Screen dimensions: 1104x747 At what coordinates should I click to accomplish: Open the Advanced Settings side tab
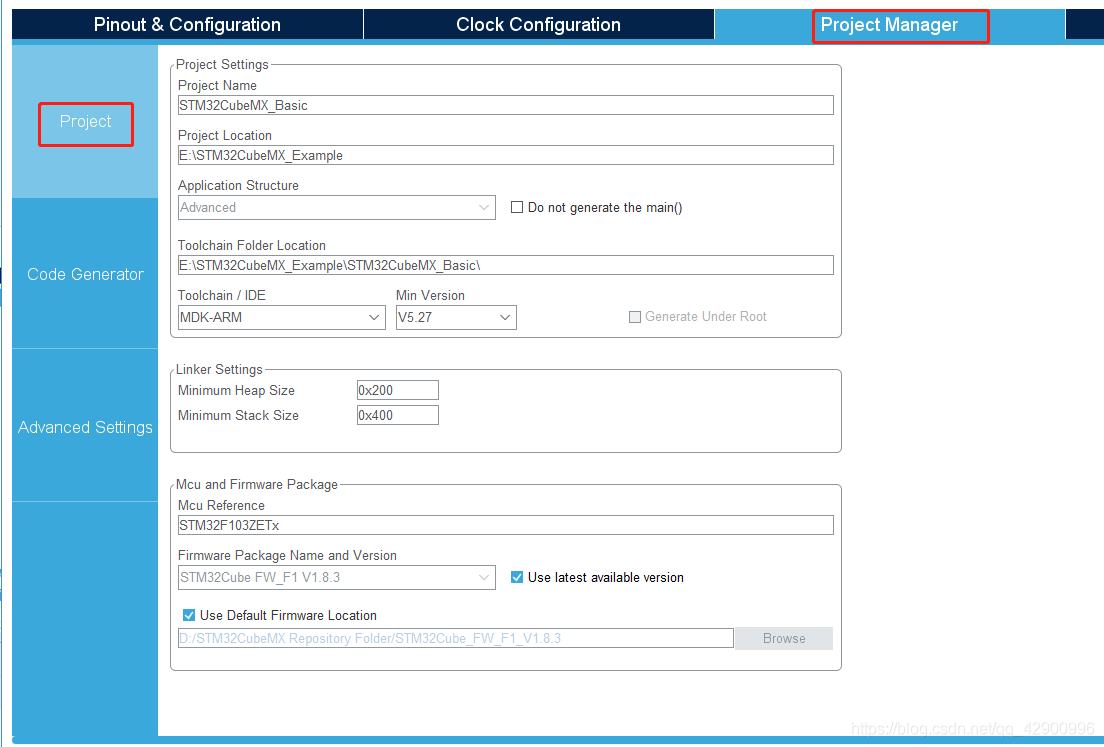point(85,427)
